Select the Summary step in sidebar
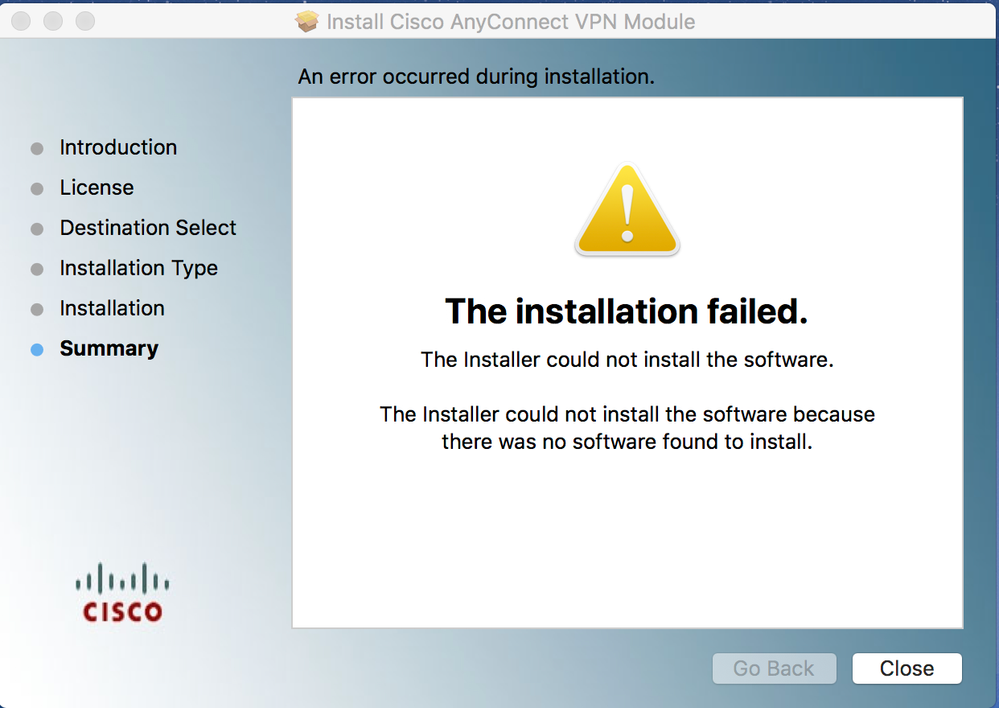 (109, 349)
